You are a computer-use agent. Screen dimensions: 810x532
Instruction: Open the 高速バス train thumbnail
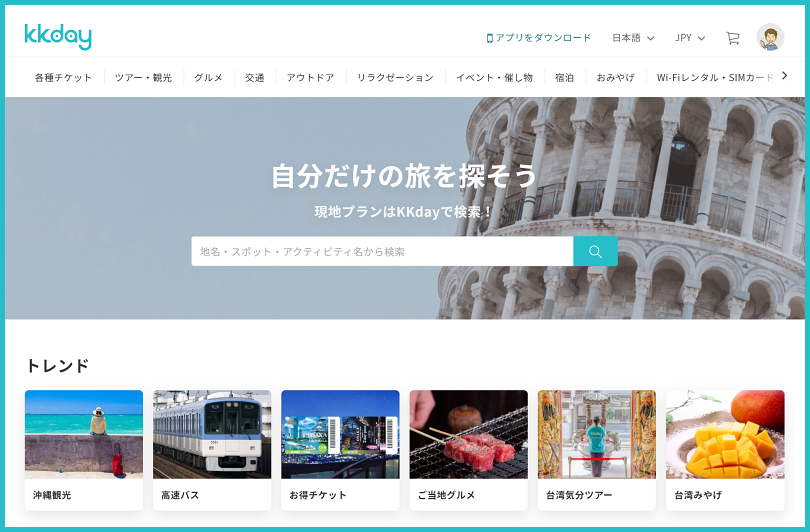tap(212, 434)
